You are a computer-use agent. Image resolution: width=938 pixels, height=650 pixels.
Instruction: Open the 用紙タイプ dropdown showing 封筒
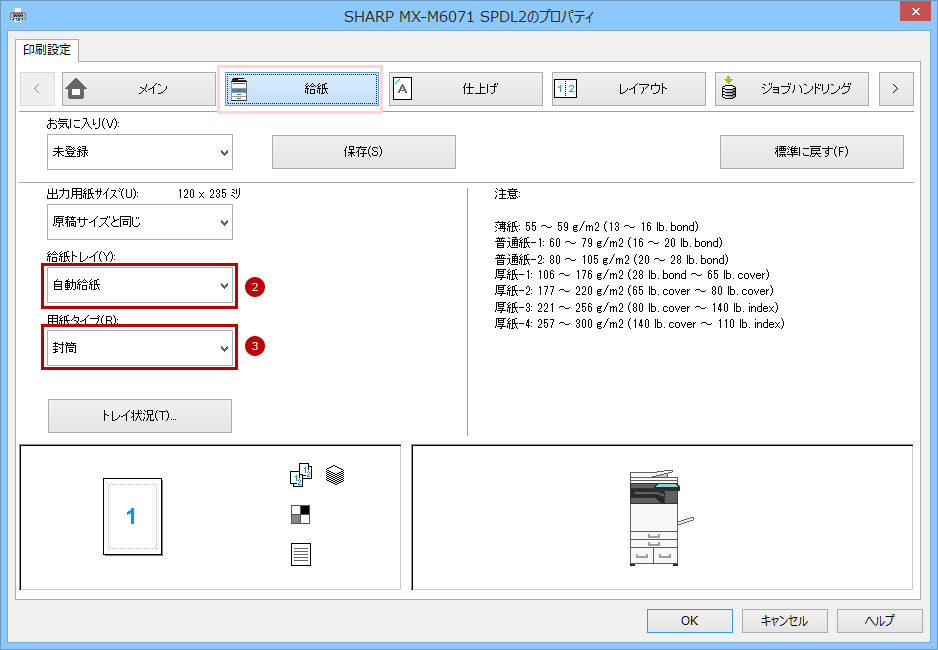pos(140,348)
